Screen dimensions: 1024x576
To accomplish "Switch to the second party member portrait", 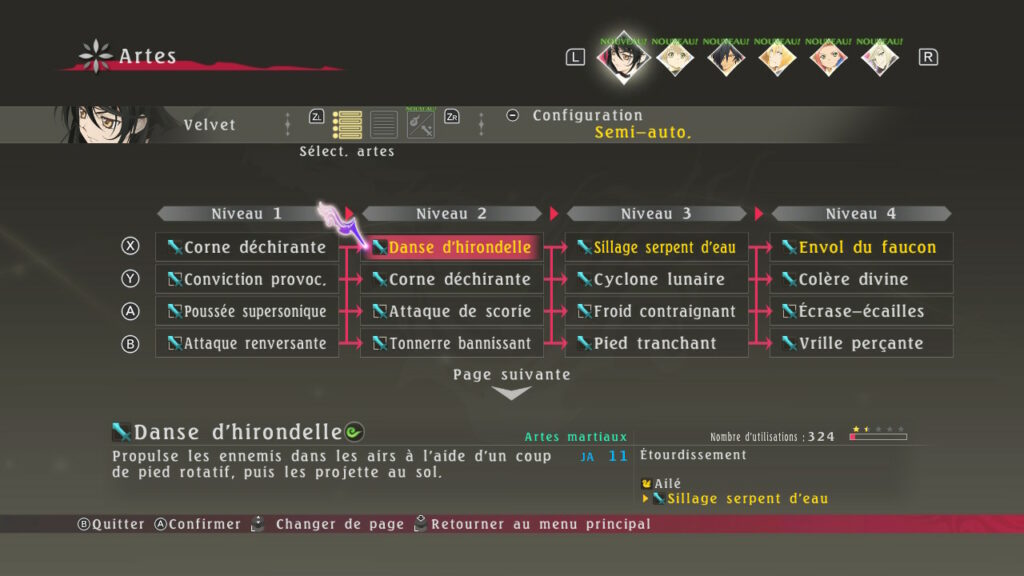I will tap(675, 58).
